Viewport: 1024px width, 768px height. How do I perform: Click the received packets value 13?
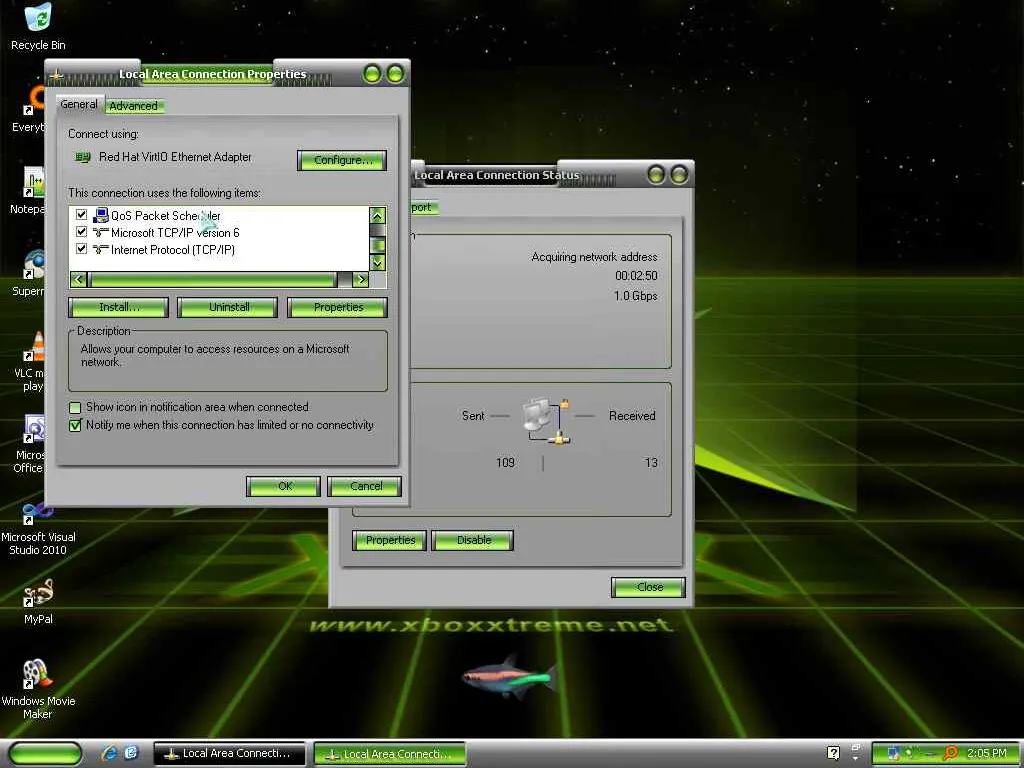tap(651, 462)
